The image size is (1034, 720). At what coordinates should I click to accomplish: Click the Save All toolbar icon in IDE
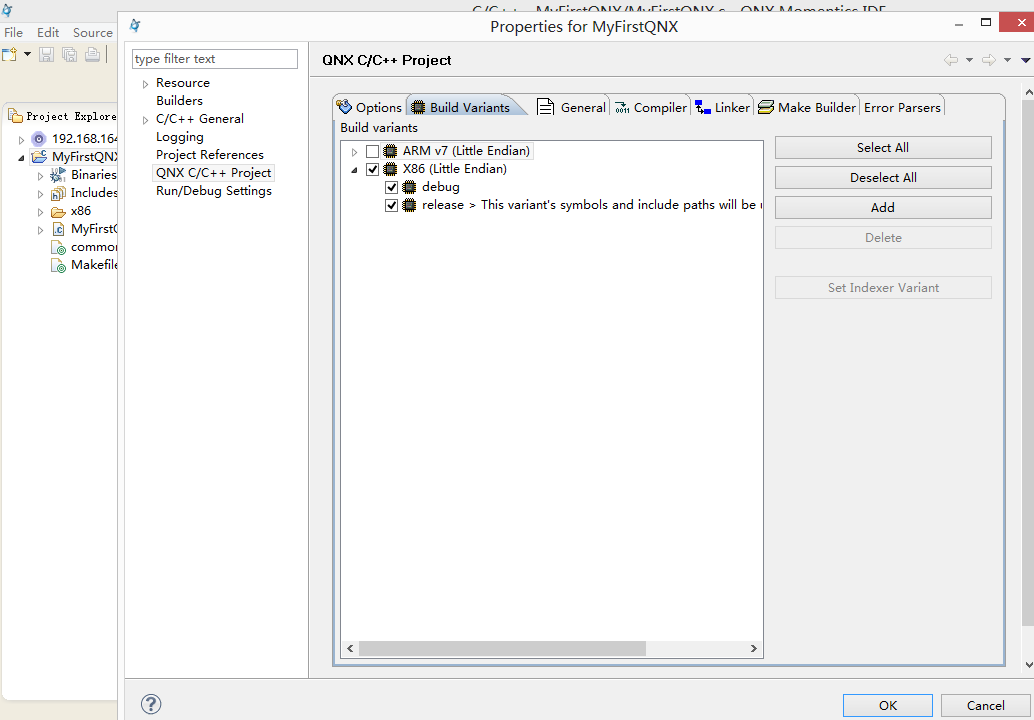(69, 54)
